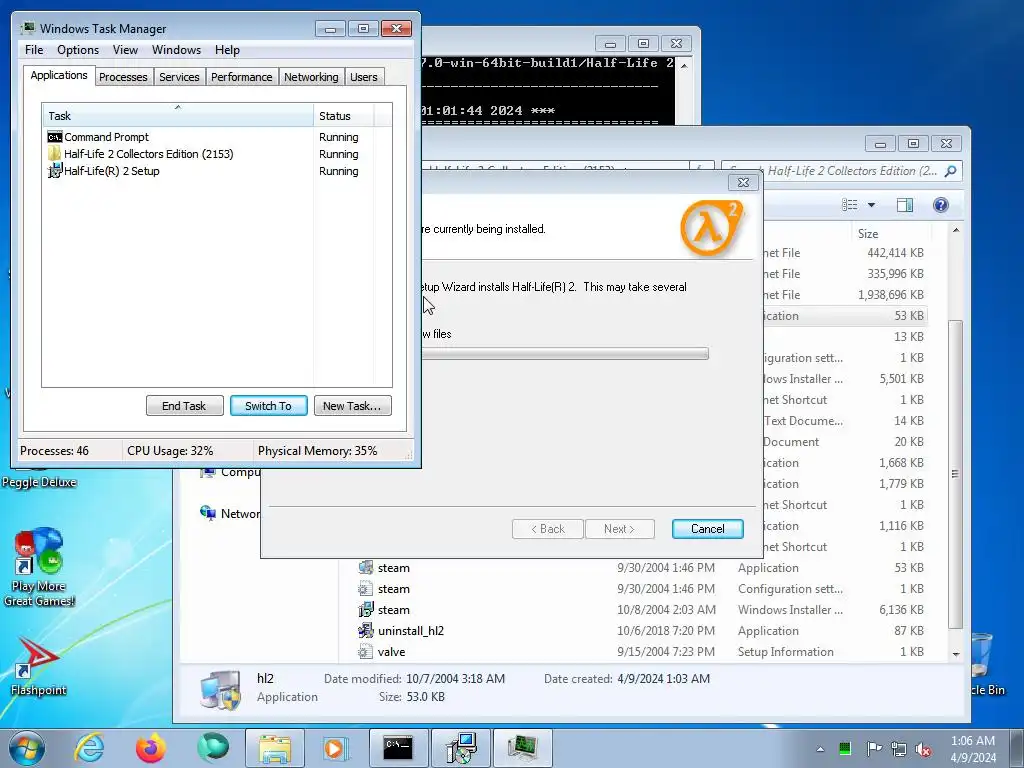Click the Explorer vertical scrollbar thumb
Viewport: 1024px width, 768px height.
[x=956, y=474]
